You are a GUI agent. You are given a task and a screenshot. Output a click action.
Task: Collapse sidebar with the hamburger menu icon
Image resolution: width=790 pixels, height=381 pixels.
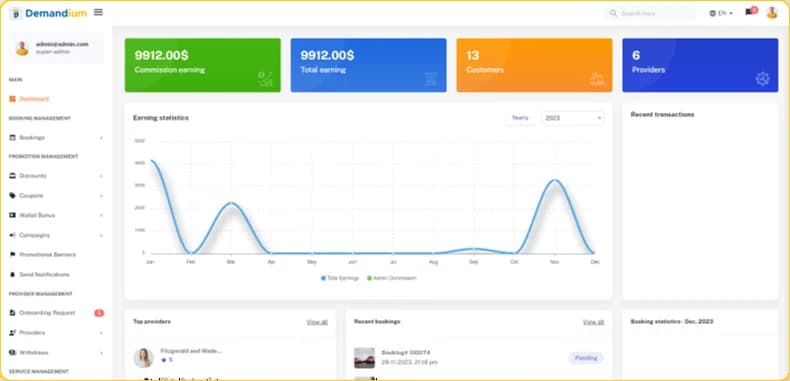click(98, 12)
